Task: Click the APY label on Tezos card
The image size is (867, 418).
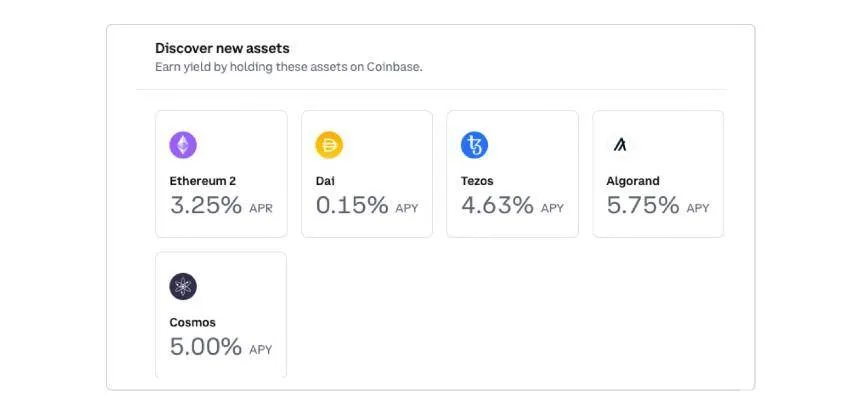Action: 552,209
